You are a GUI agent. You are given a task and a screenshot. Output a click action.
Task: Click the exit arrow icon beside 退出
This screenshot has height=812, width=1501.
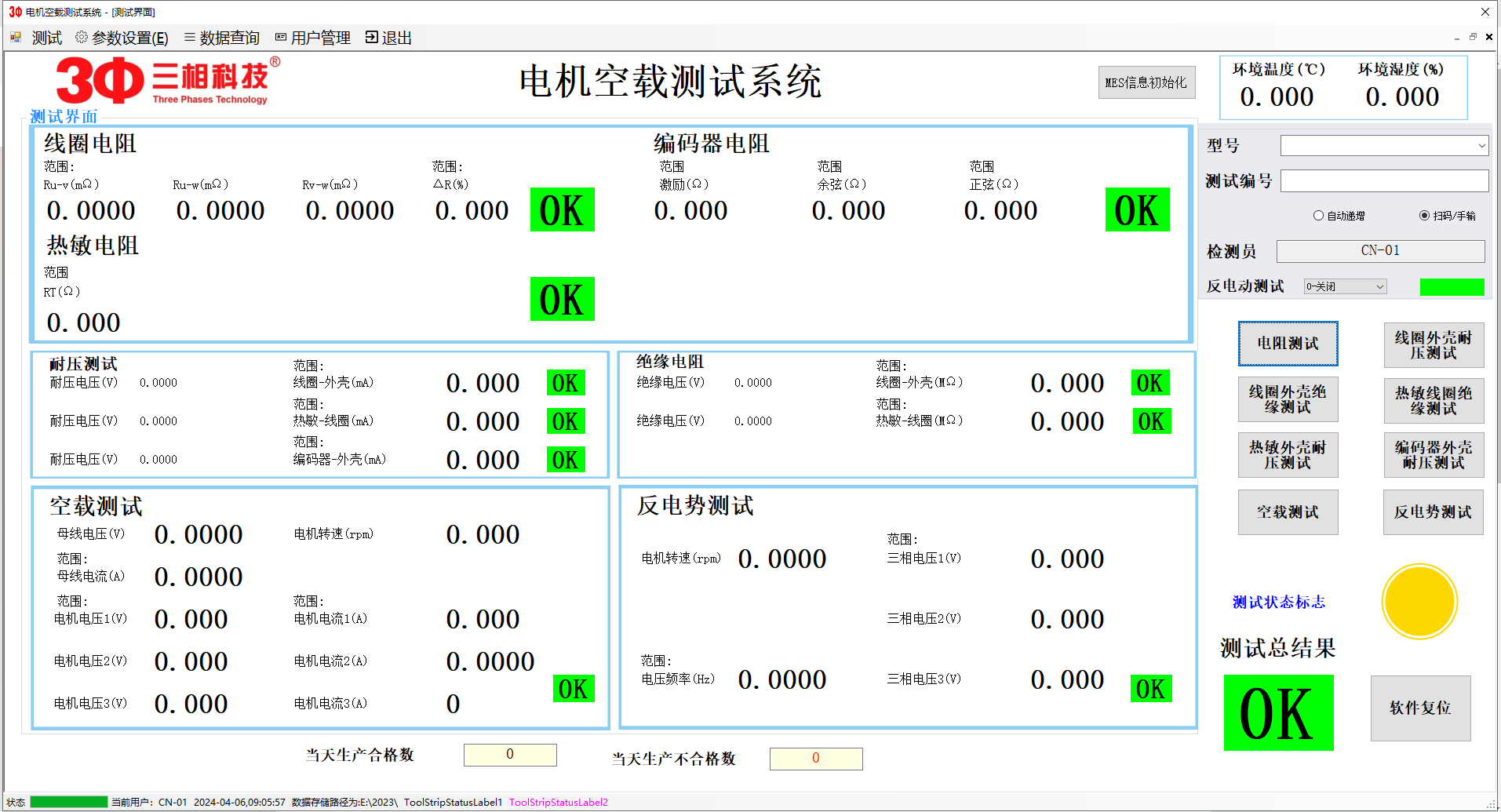[370, 37]
